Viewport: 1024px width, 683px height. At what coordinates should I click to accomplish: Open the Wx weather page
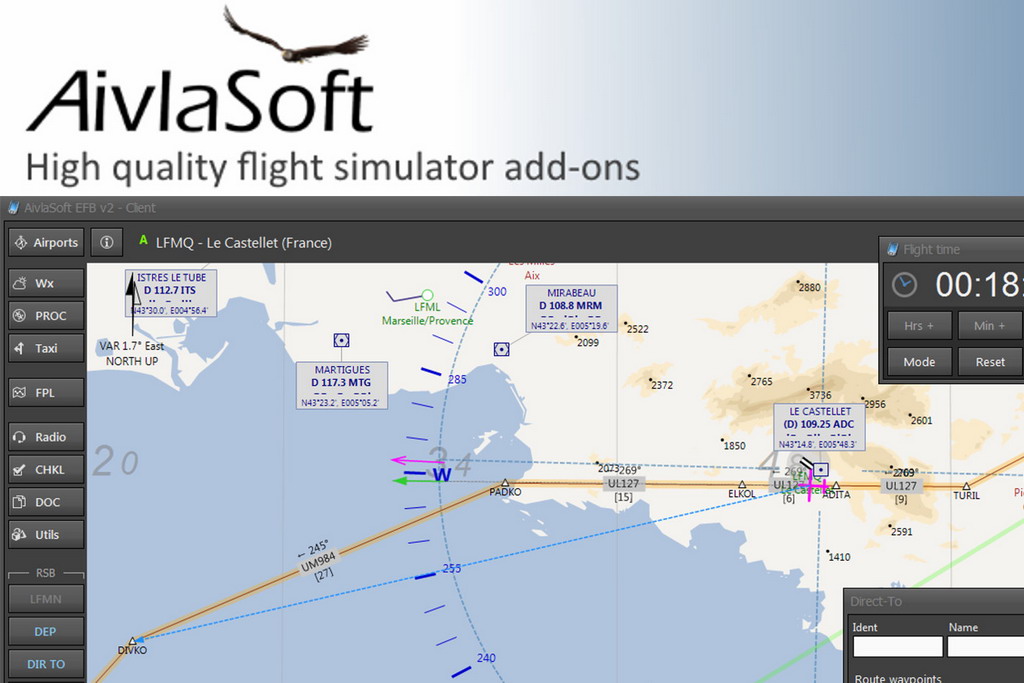[x=45, y=283]
